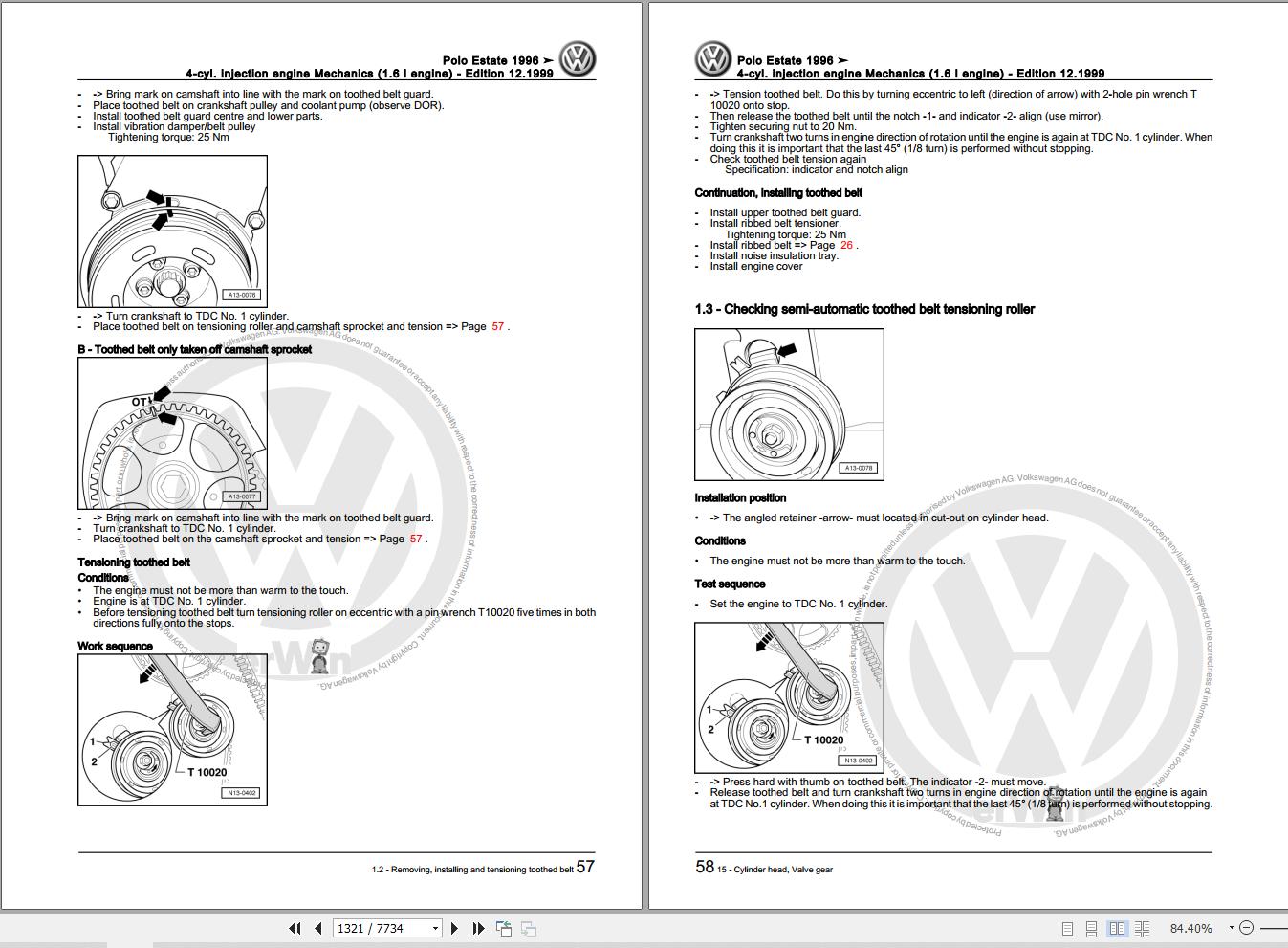Click 'Tightening torque: 25 Nm' on left page
1288x948 pixels.
(168, 137)
